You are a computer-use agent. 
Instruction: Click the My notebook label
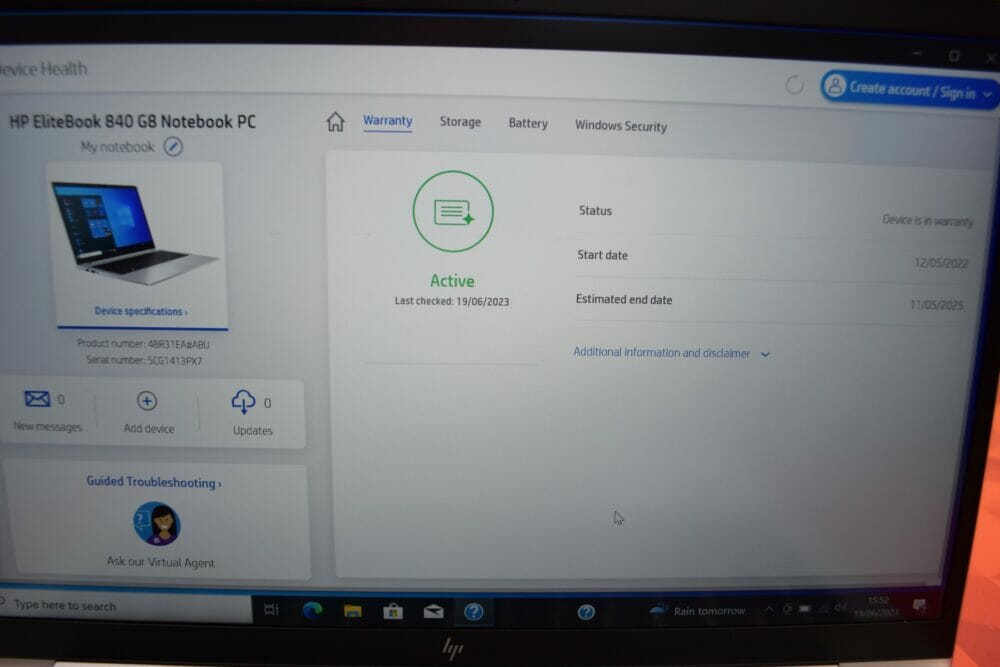pyautogui.click(x=117, y=147)
